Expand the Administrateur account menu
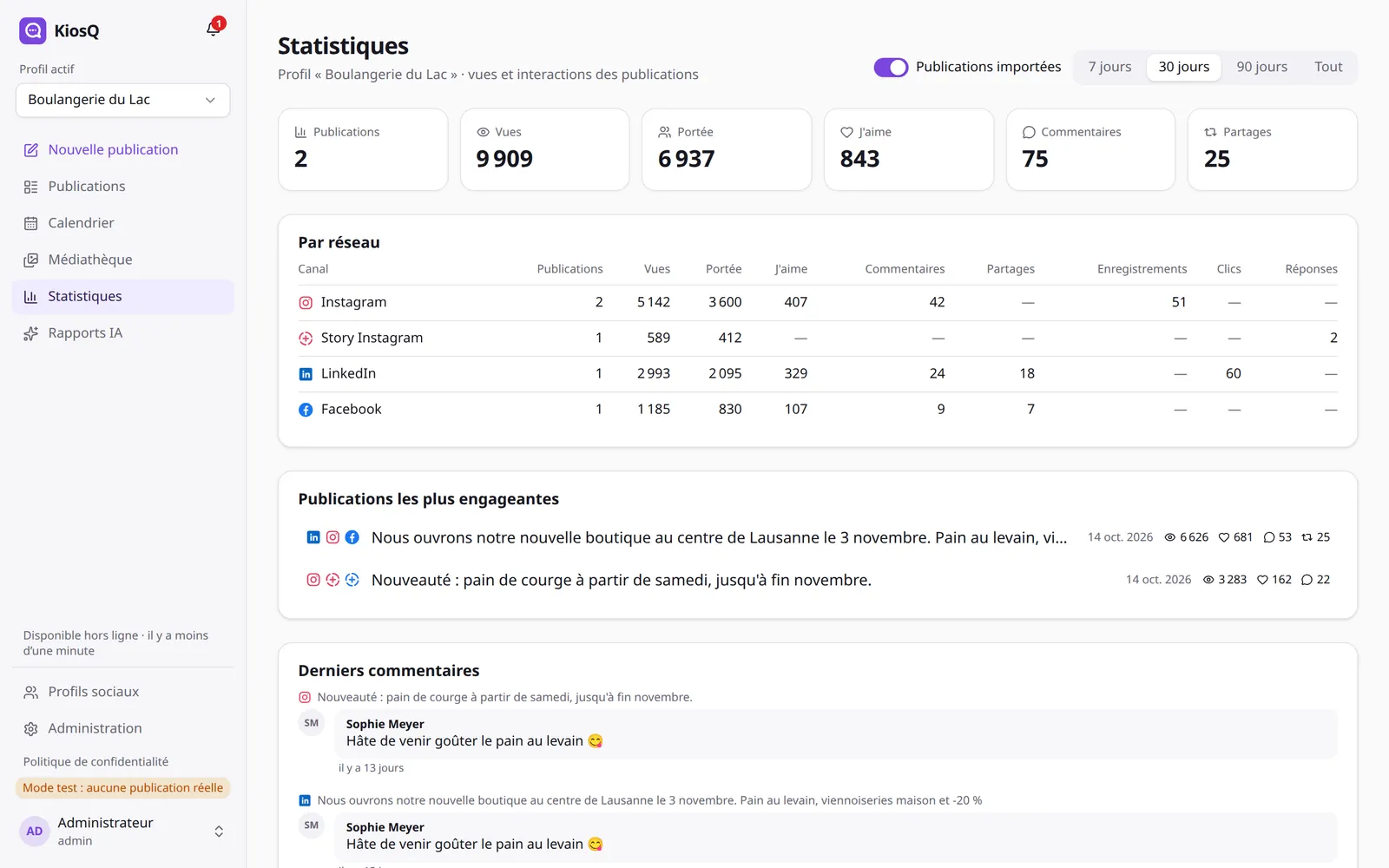The image size is (1389, 868). [x=123, y=832]
